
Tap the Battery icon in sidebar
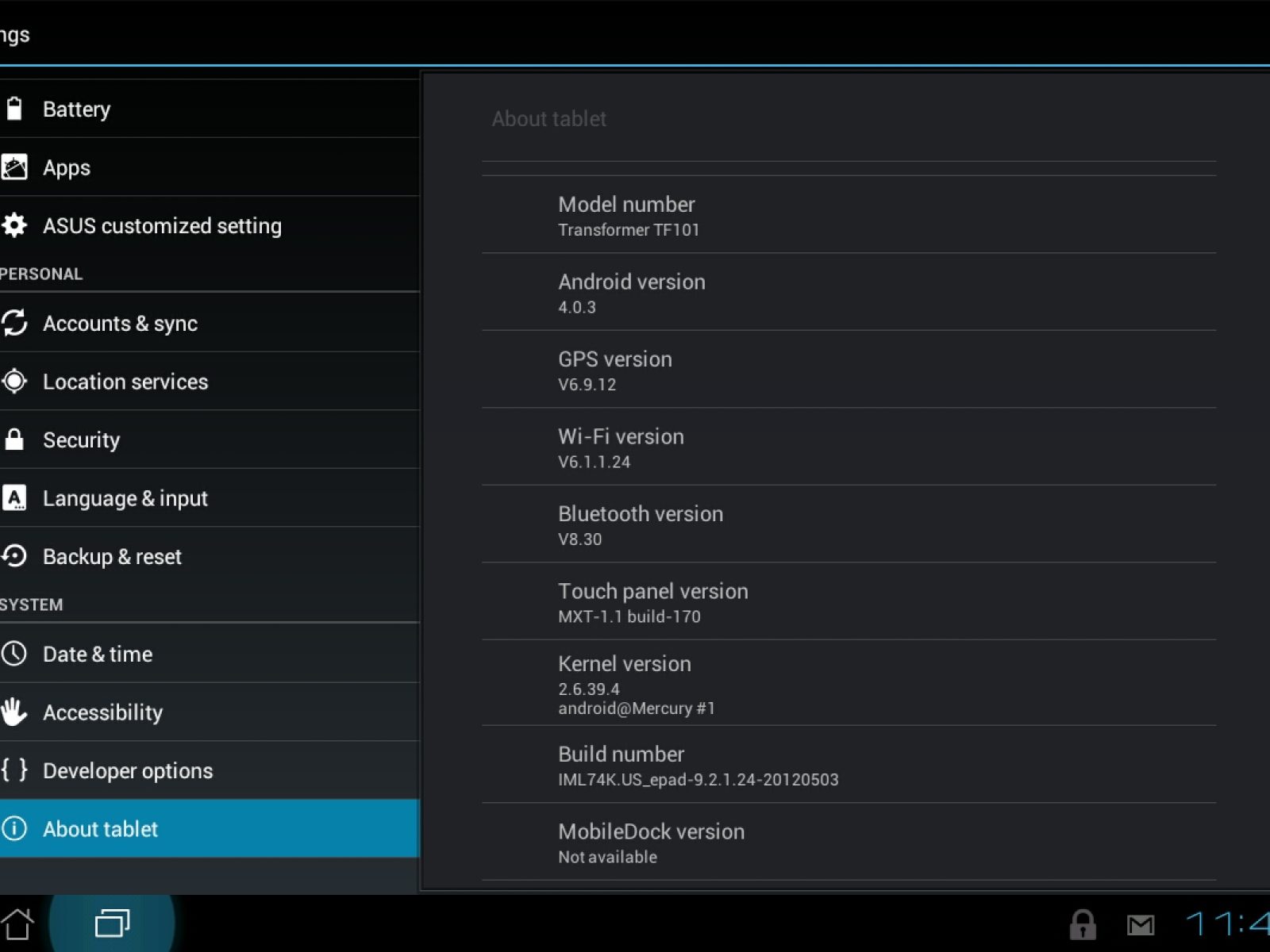[x=14, y=108]
